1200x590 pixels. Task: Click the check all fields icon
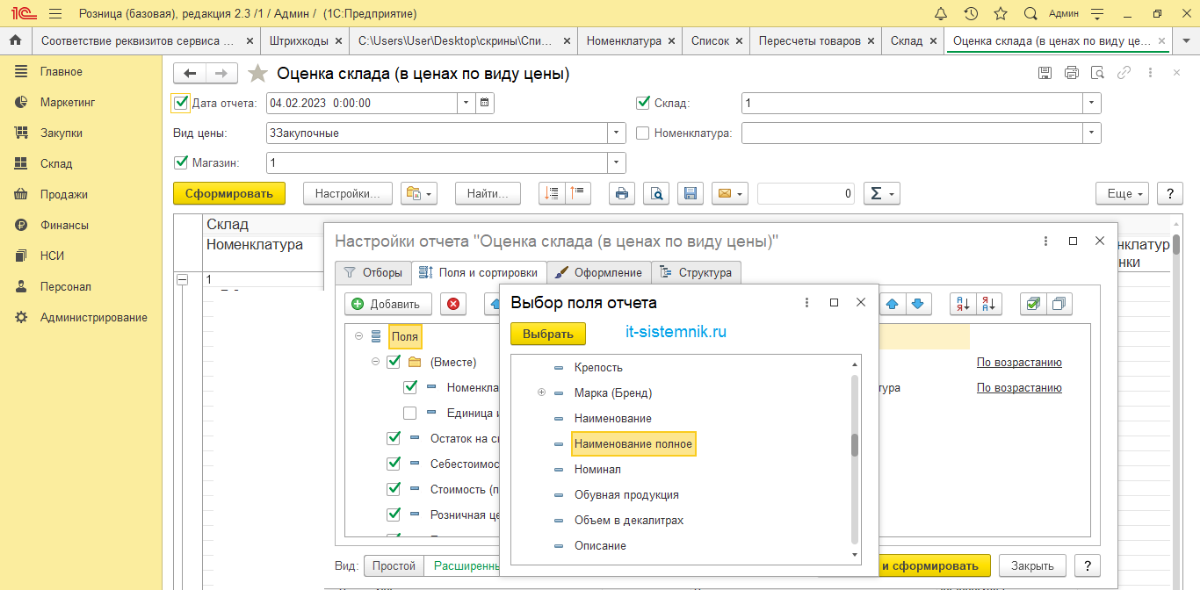coord(1033,303)
